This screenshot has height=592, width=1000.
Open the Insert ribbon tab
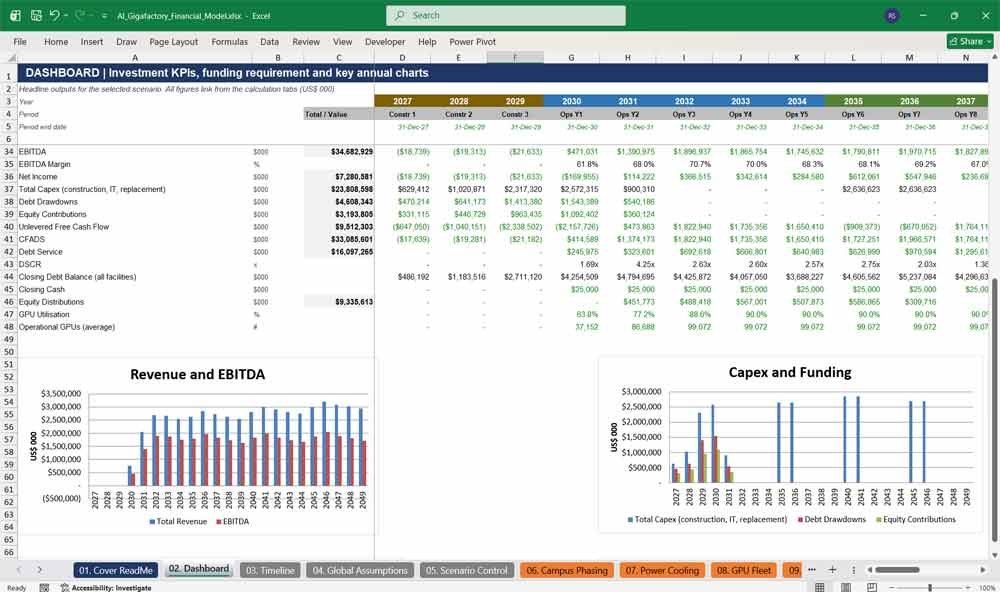(x=92, y=41)
